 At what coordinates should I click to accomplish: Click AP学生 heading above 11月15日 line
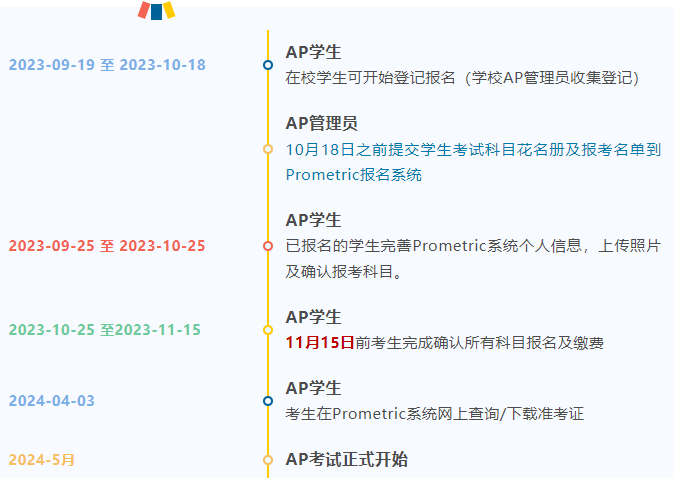click(313, 317)
